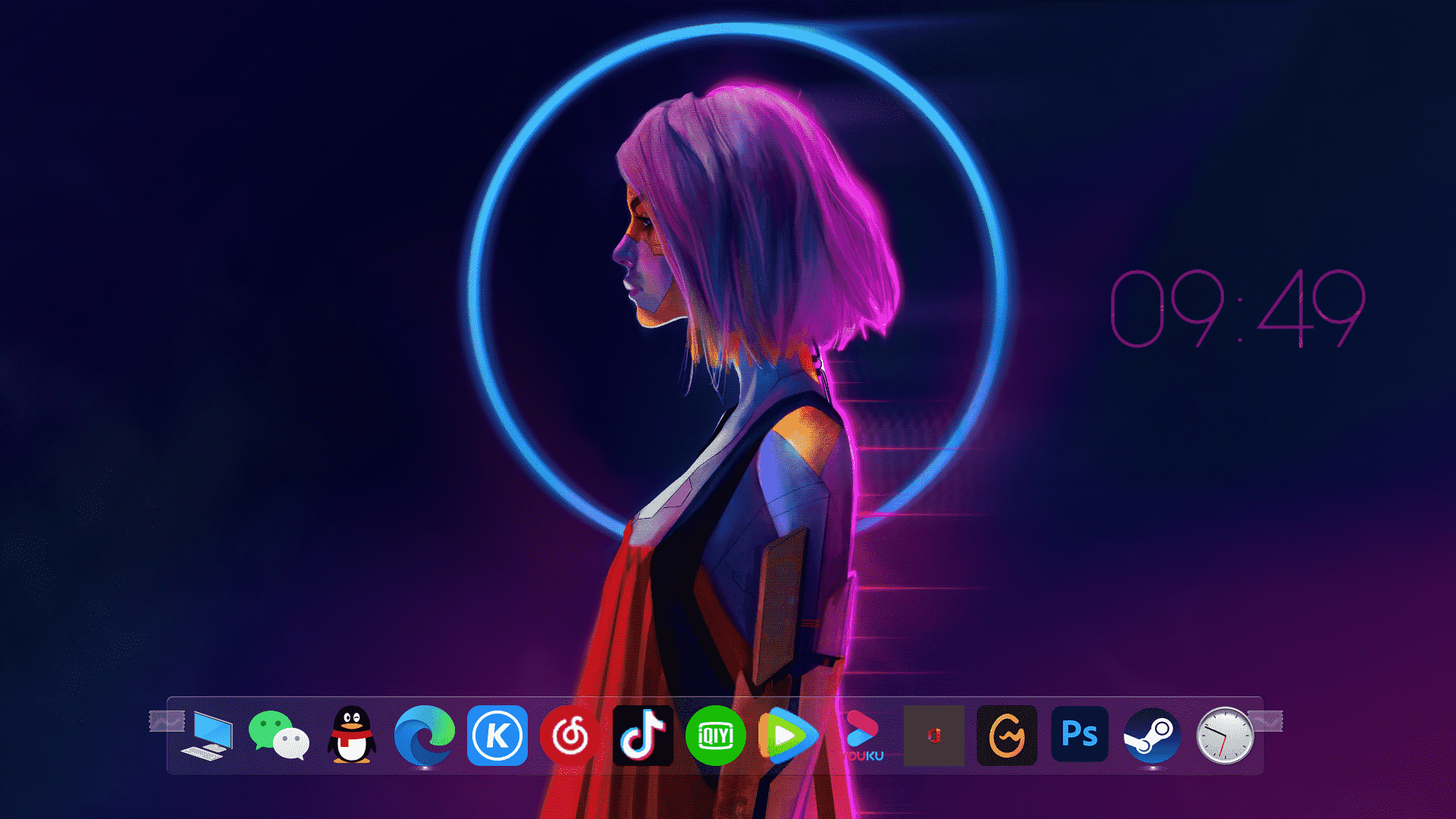Screen dimensions: 1456x819
Task: Open the Kugou Music blue K icon
Action: pyautogui.click(x=497, y=736)
